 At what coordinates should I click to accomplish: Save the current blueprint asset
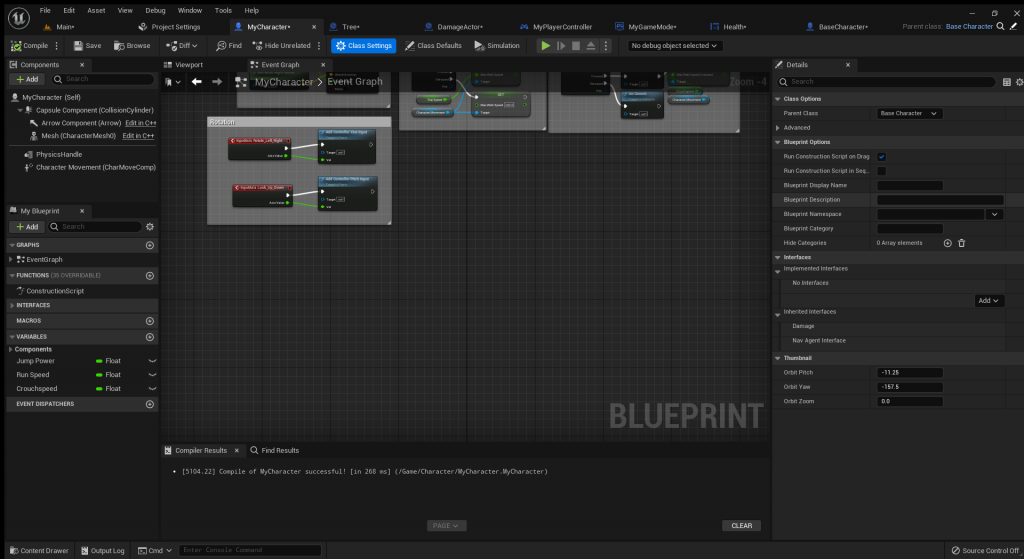[x=88, y=46]
